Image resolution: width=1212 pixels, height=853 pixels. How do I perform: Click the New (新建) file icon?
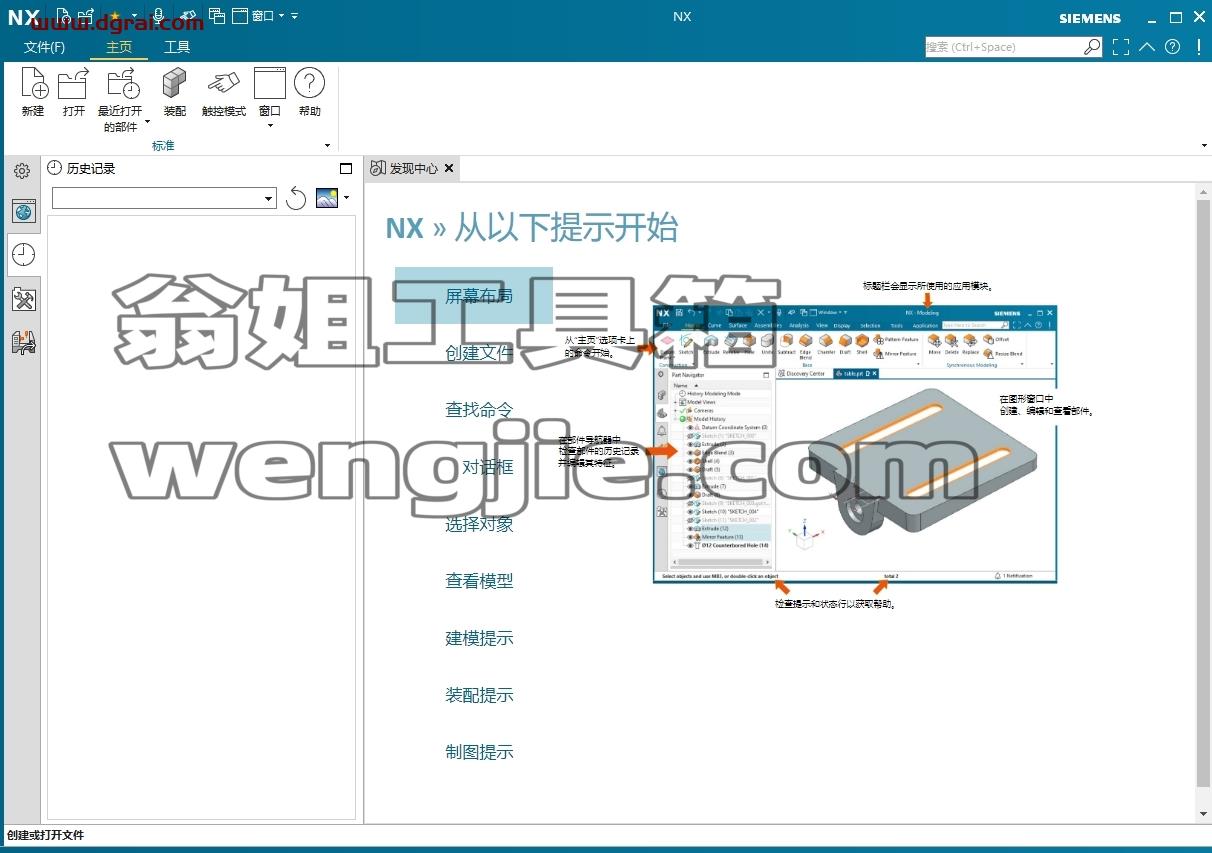33,84
